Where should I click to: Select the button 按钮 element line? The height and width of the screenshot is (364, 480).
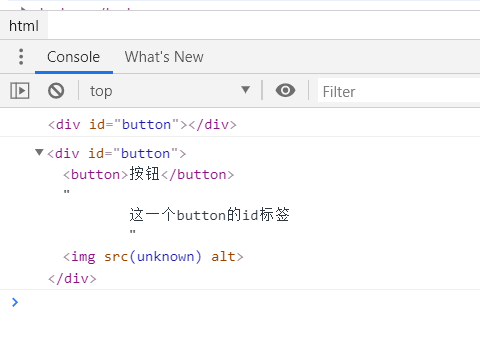[149, 174]
